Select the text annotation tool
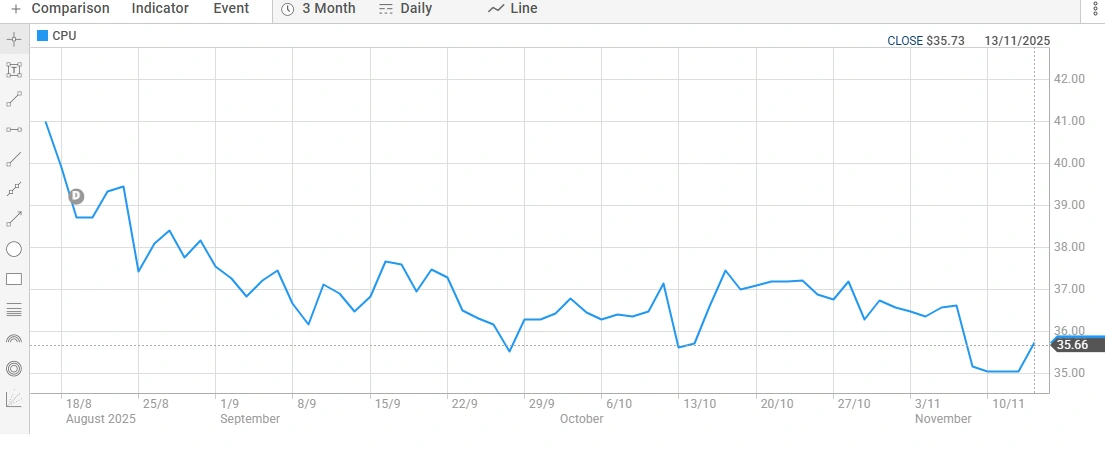This screenshot has height=449, width=1105. (x=14, y=70)
